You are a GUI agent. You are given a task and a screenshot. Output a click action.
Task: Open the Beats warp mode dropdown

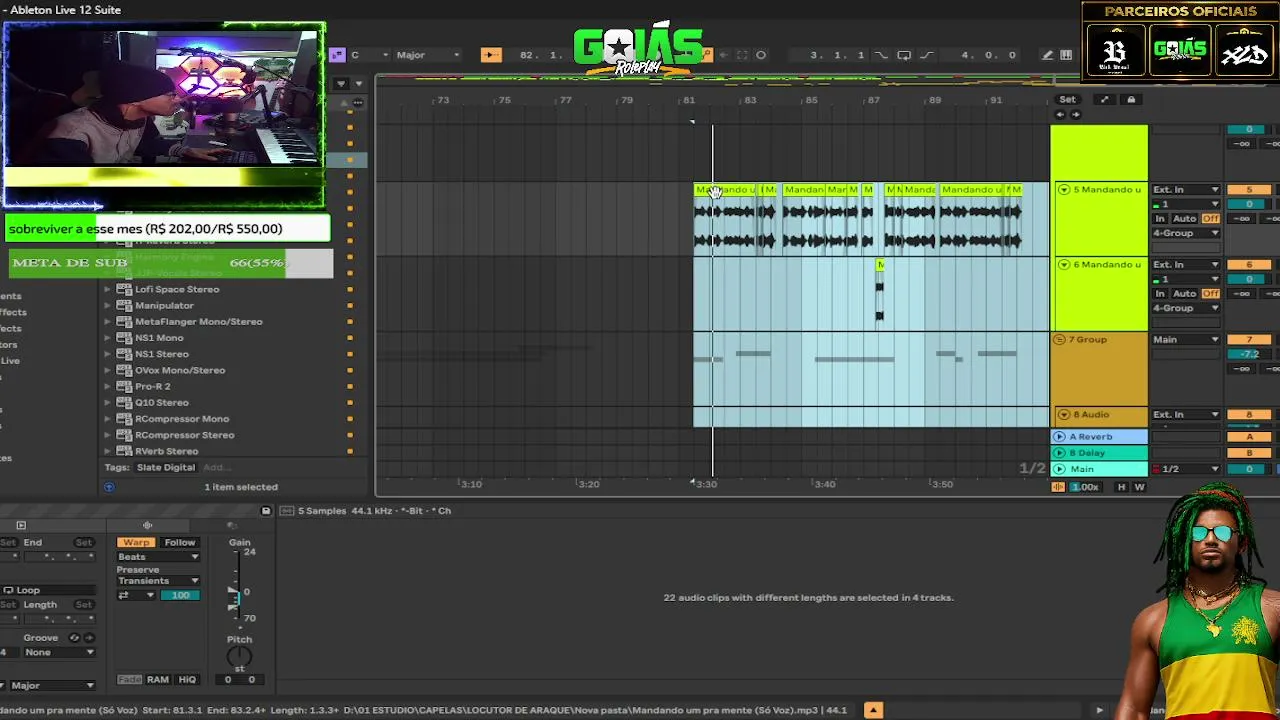click(158, 557)
